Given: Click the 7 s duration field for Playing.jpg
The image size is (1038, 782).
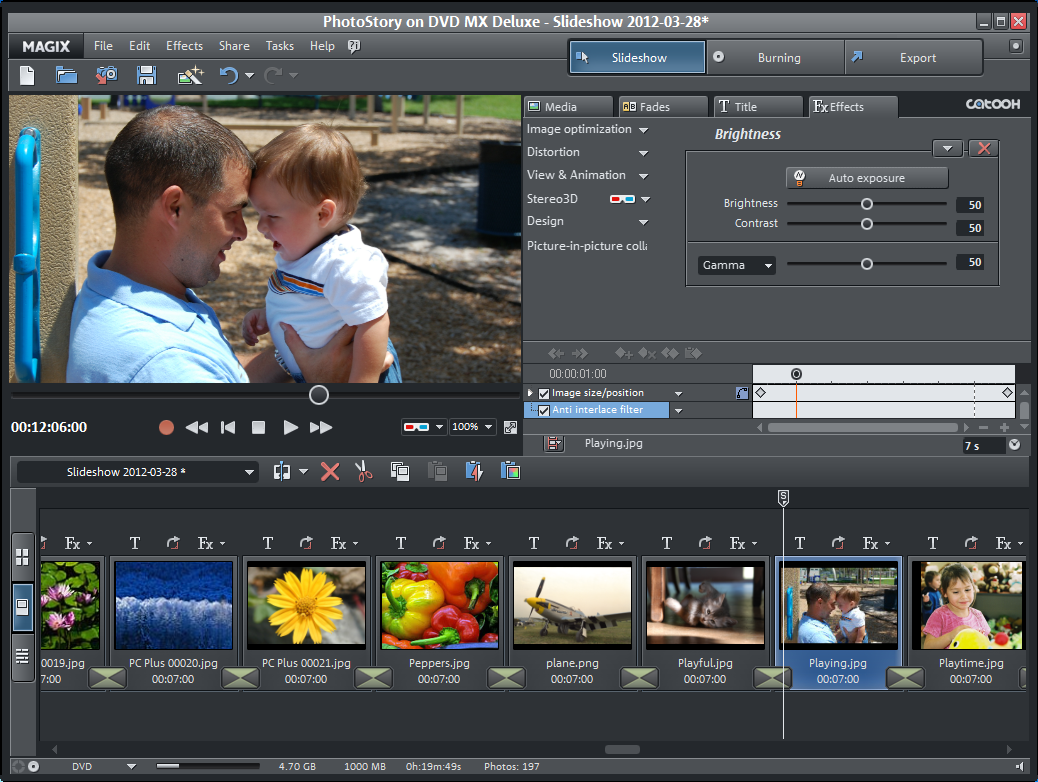Looking at the screenshot, I should [x=983, y=446].
